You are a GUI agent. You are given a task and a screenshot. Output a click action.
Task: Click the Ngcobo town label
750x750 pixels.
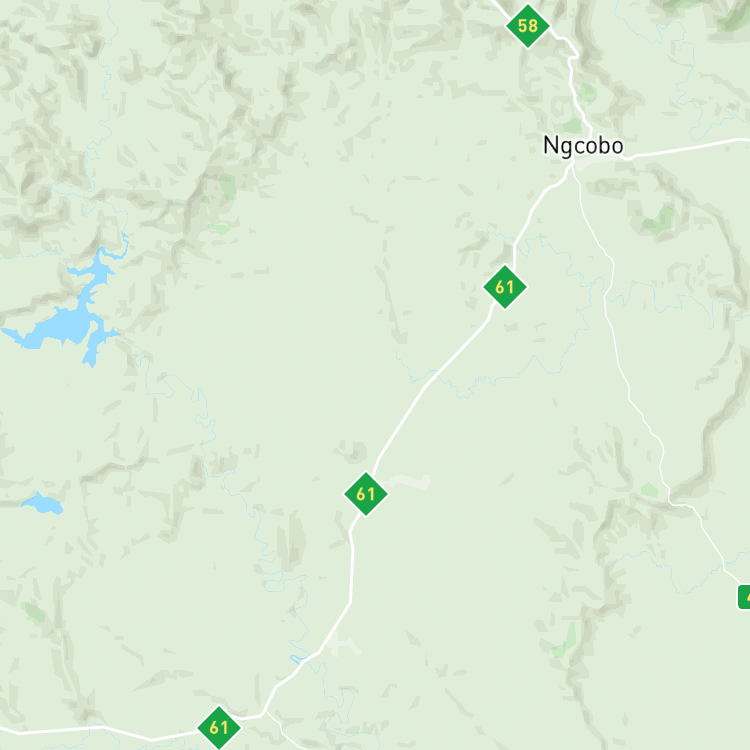583,145
